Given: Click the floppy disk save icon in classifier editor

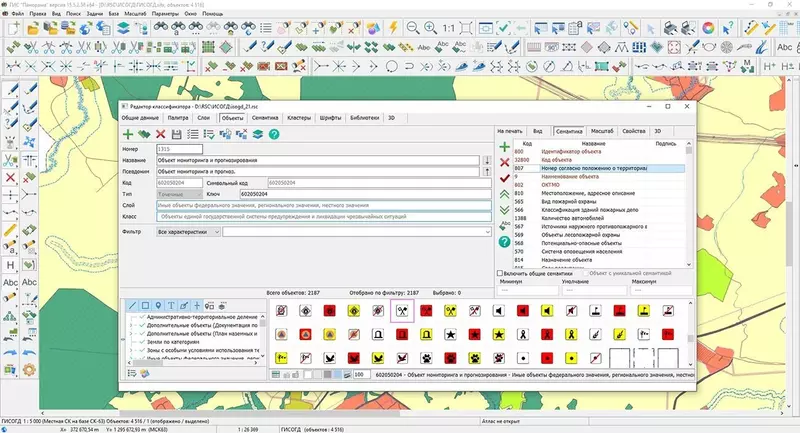Looking at the screenshot, I should pyautogui.click(x=177, y=134).
